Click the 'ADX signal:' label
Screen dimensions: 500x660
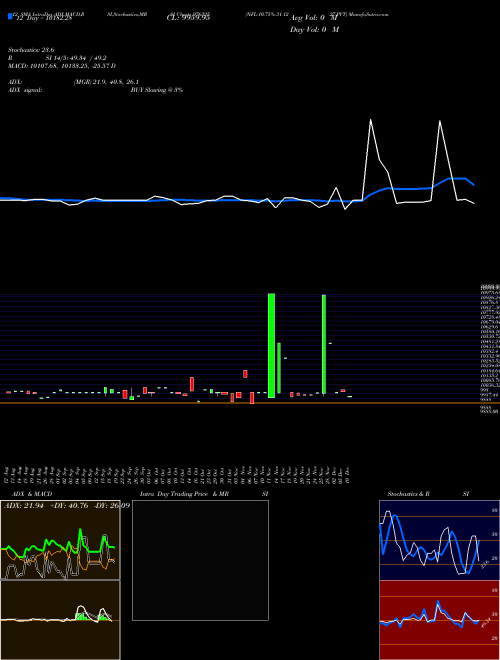[x=25, y=90]
